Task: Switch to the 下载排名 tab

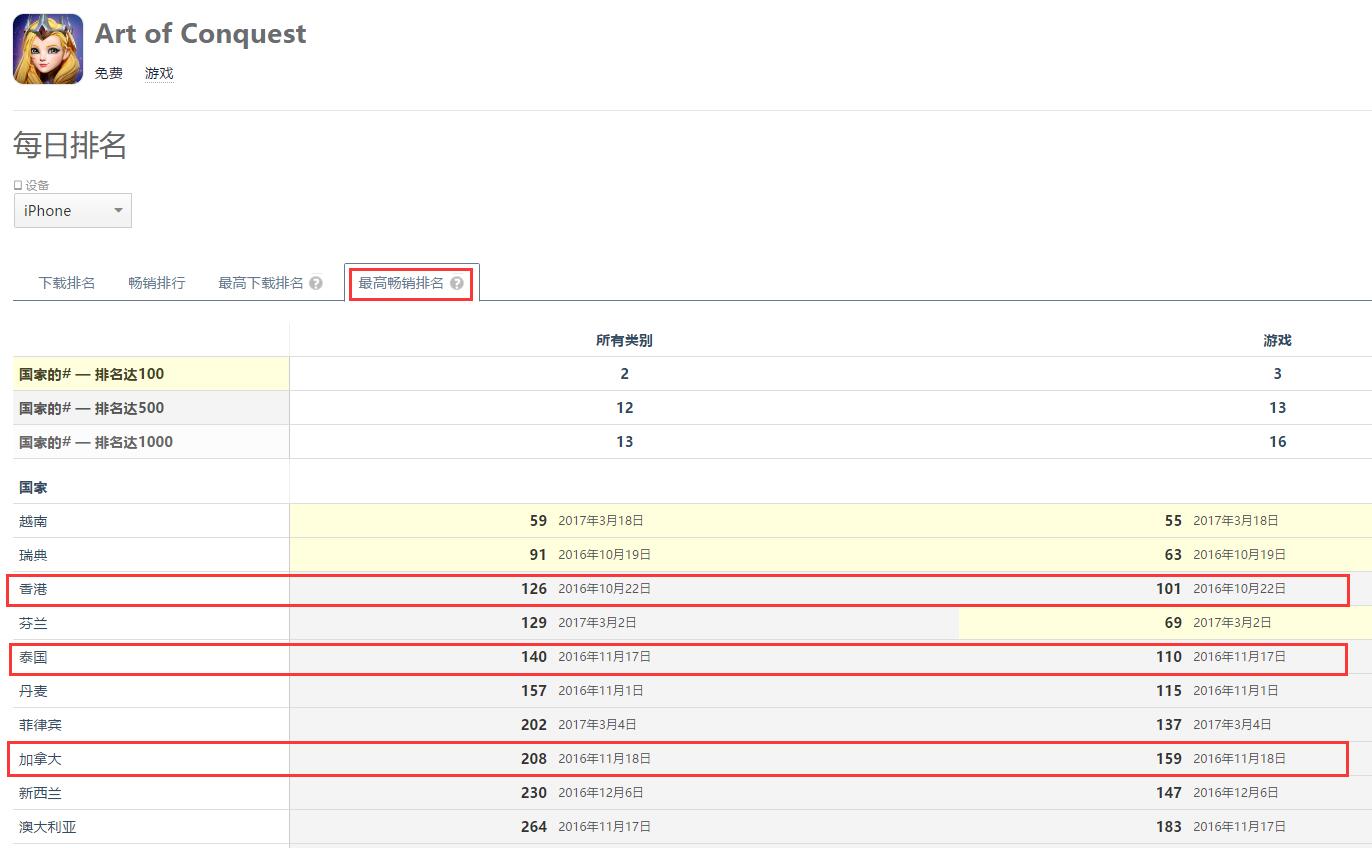Action: [x=67, y=283]
